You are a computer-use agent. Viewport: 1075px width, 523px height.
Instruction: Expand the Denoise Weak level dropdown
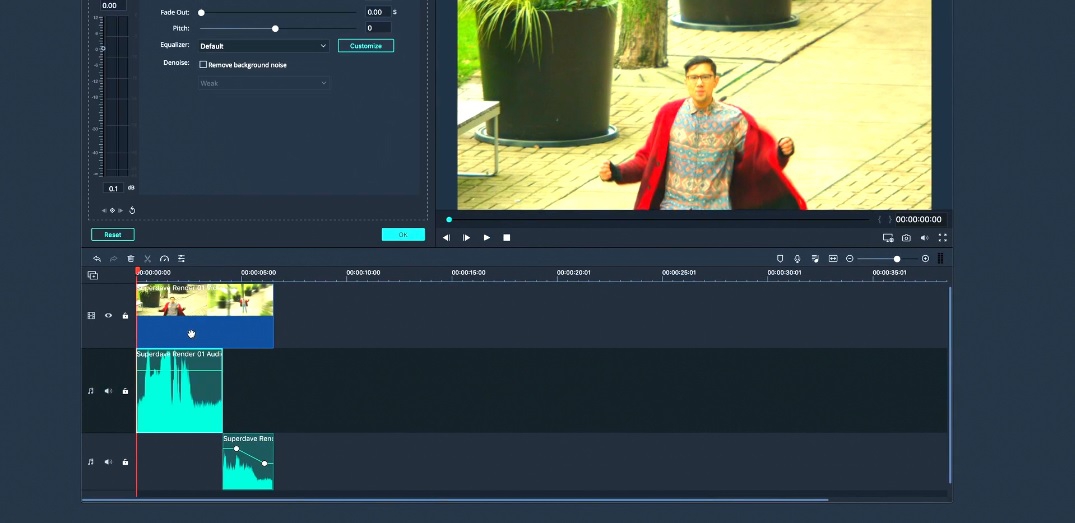pos(263,83)
